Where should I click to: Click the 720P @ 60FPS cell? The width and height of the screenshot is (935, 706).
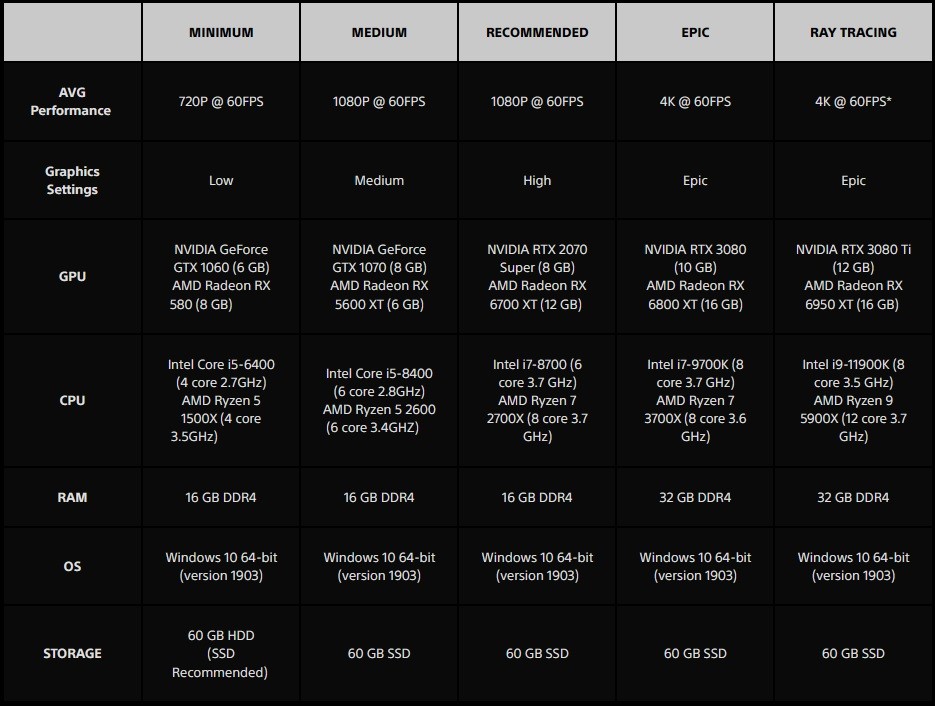click(x=221, y=101)
